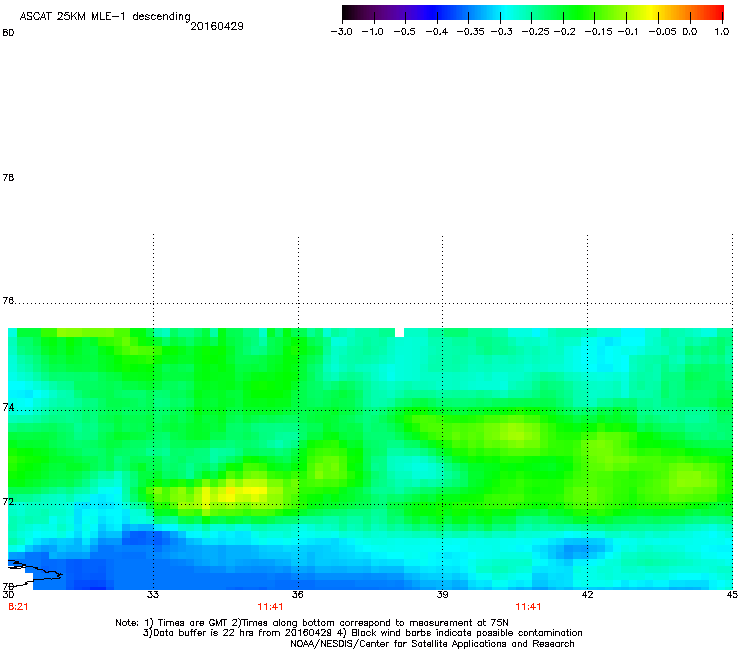The width and height of the screenshot is (740, 650).
Task: Click the longitude label 36
Action: click(297, 594)
